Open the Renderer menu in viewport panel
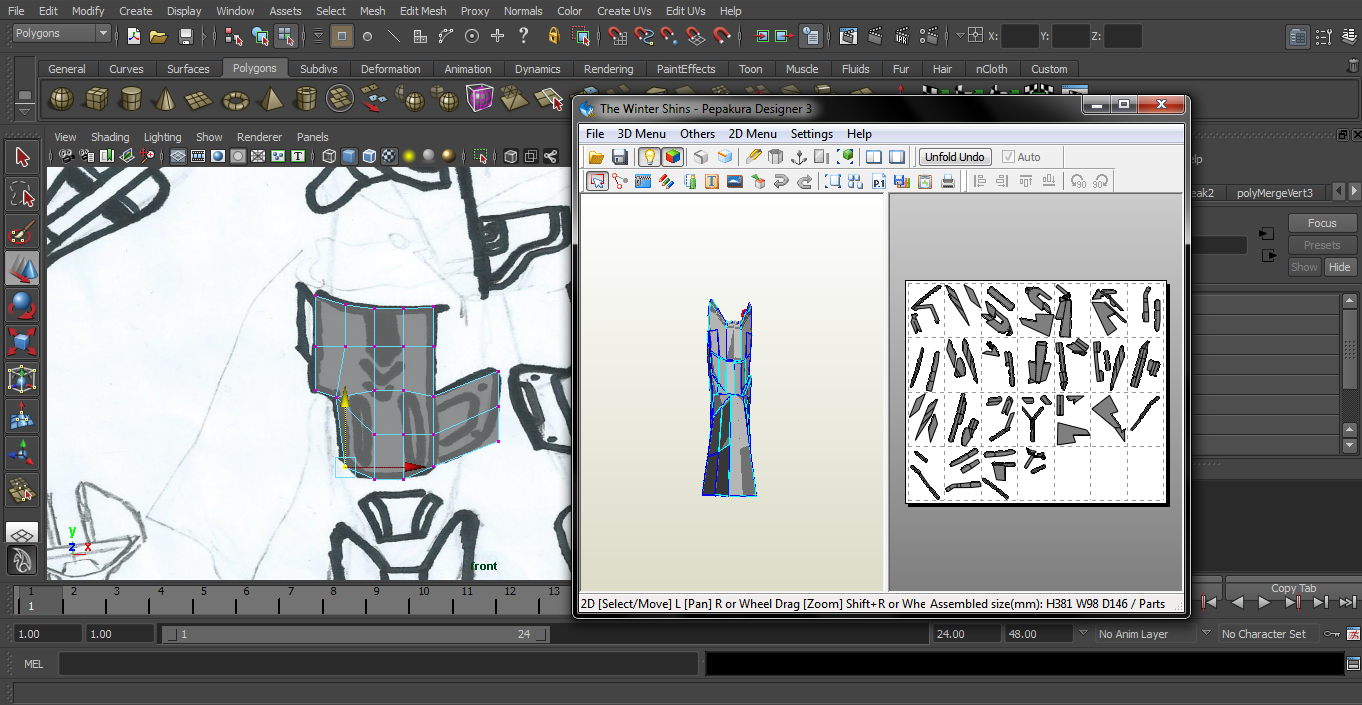Screen dimensions: 1362x705 [259, 137]
